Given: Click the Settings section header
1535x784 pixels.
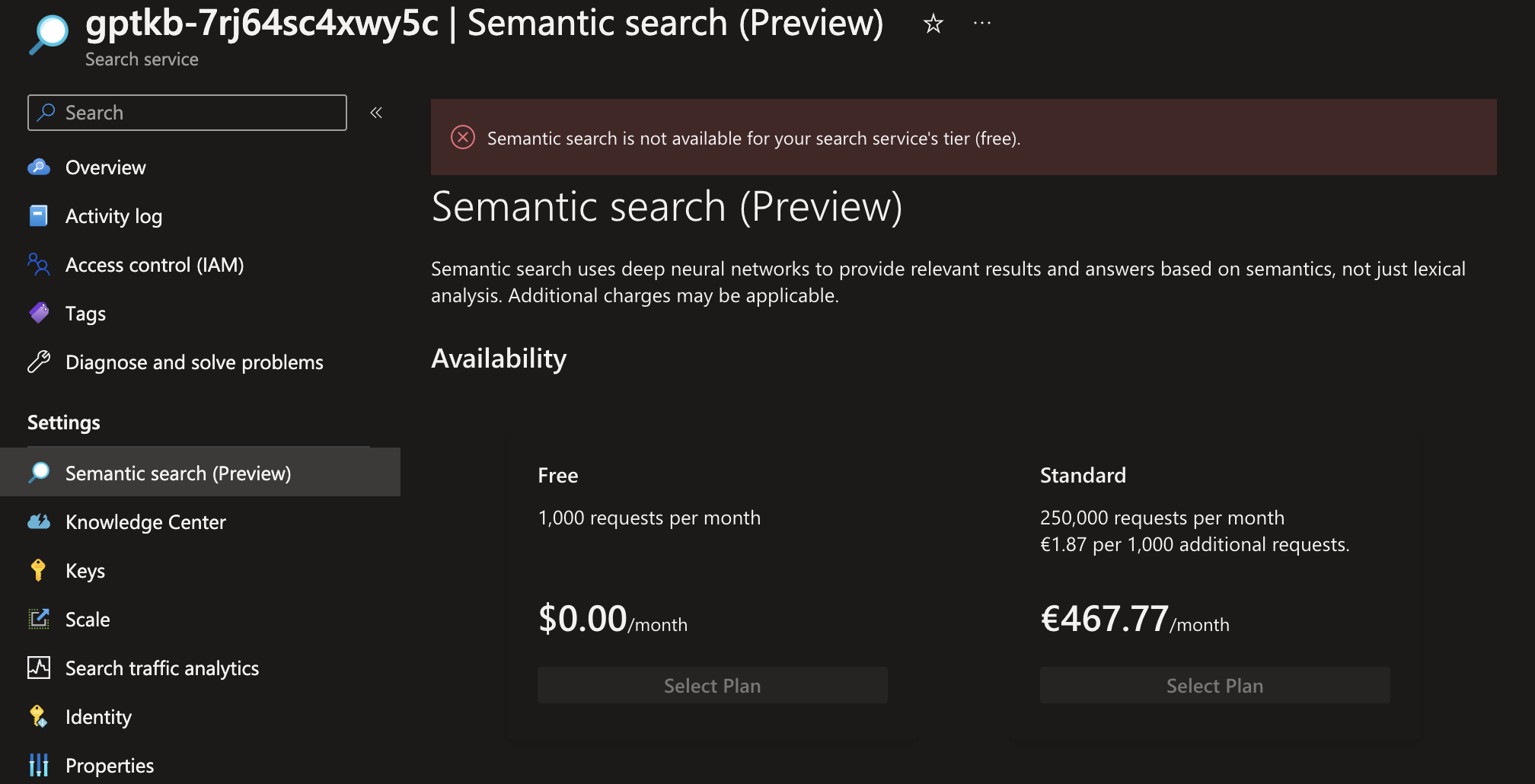Looking at the screenshot, I should tap(64, 422).
